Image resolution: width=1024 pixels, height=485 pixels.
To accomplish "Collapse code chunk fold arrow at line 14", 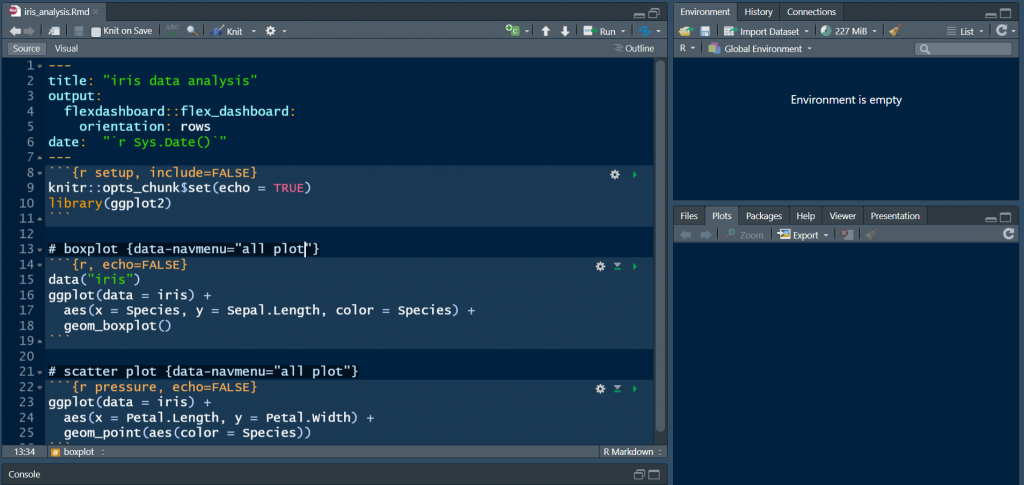I will [39, 265].
